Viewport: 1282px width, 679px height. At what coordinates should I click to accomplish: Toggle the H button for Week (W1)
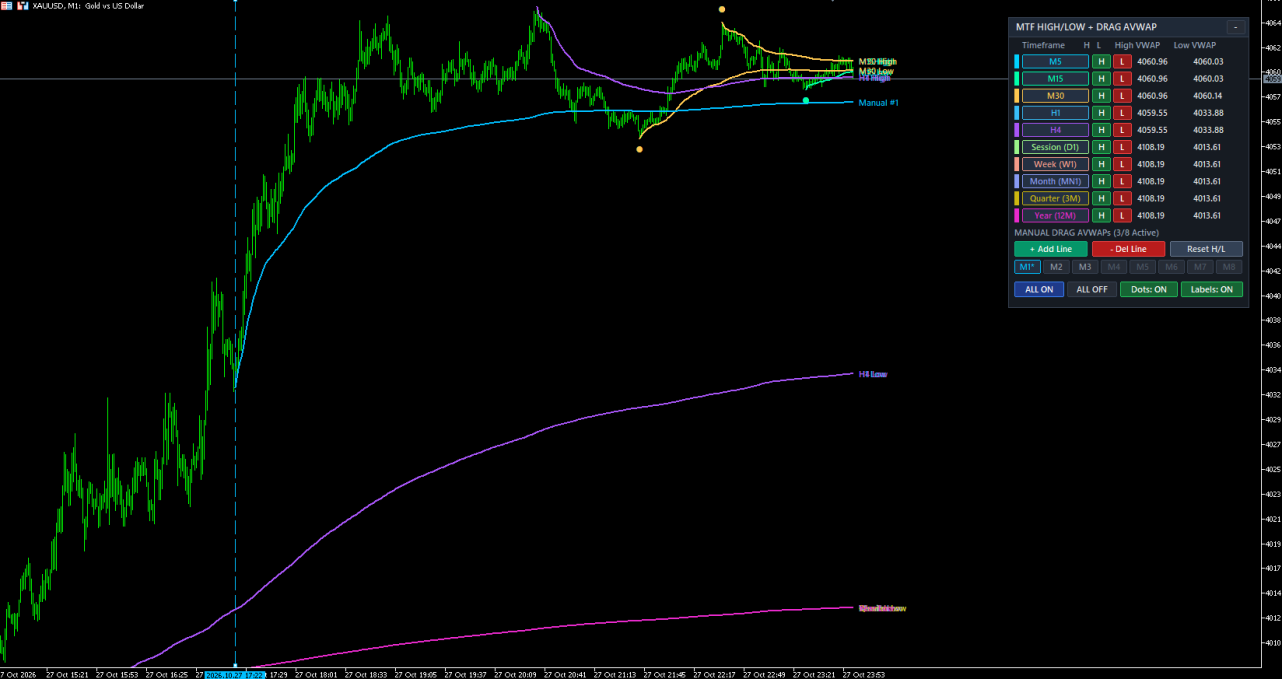tap(1101, 164)
